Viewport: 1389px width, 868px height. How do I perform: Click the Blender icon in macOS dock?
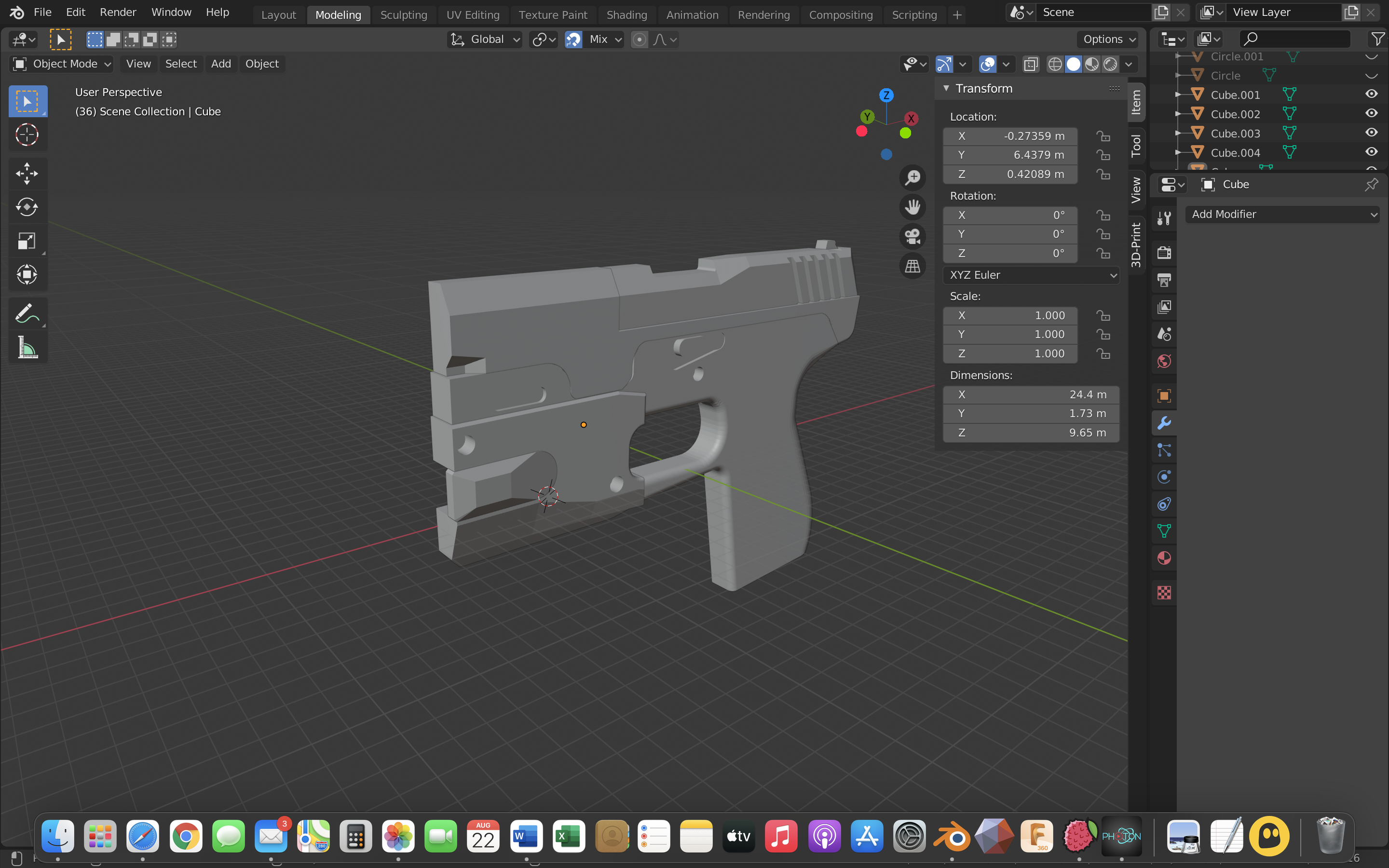pyautogui.click(x=951, y=838)
